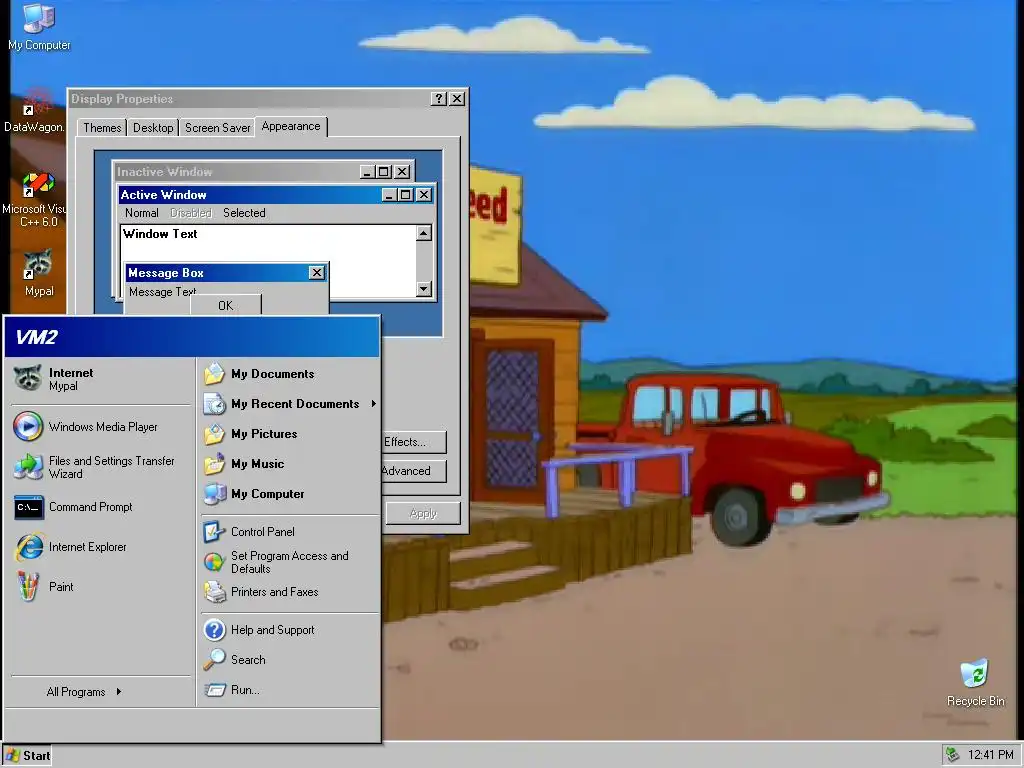Image resolution: width=1024 pixels, height=768 pixels.
Task: Click the Normal menu item in preview
Action: tap(142, 213)
